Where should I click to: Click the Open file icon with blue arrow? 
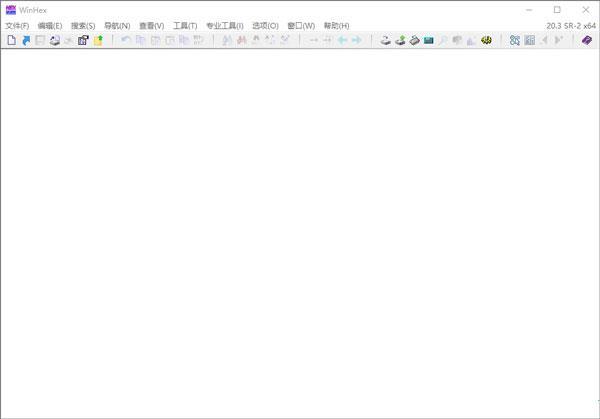tap(26, 41)
